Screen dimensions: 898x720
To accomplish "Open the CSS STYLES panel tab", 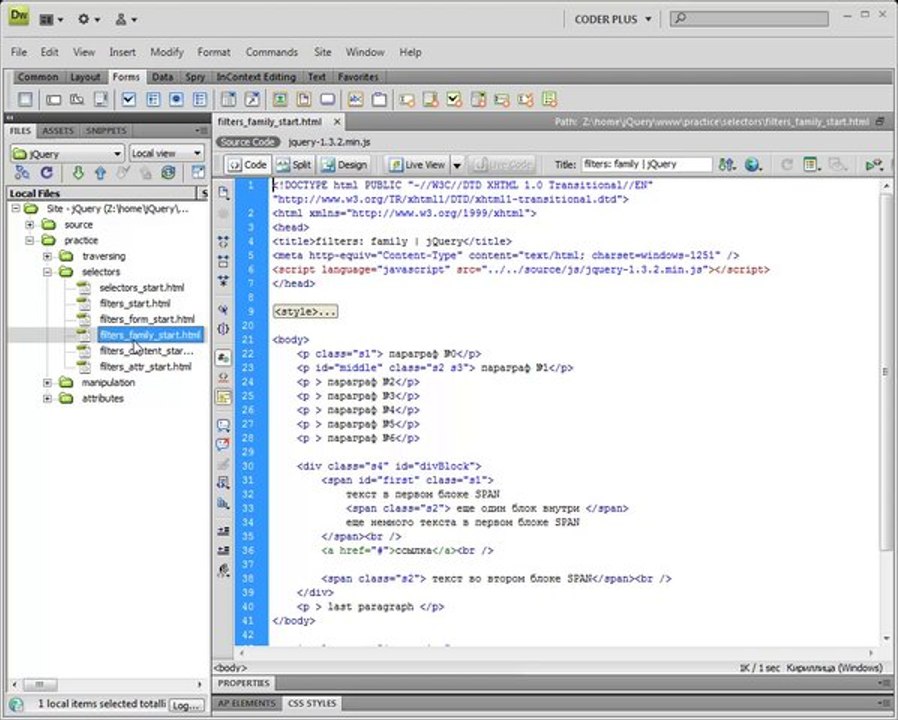I will (x=312, y=703).
